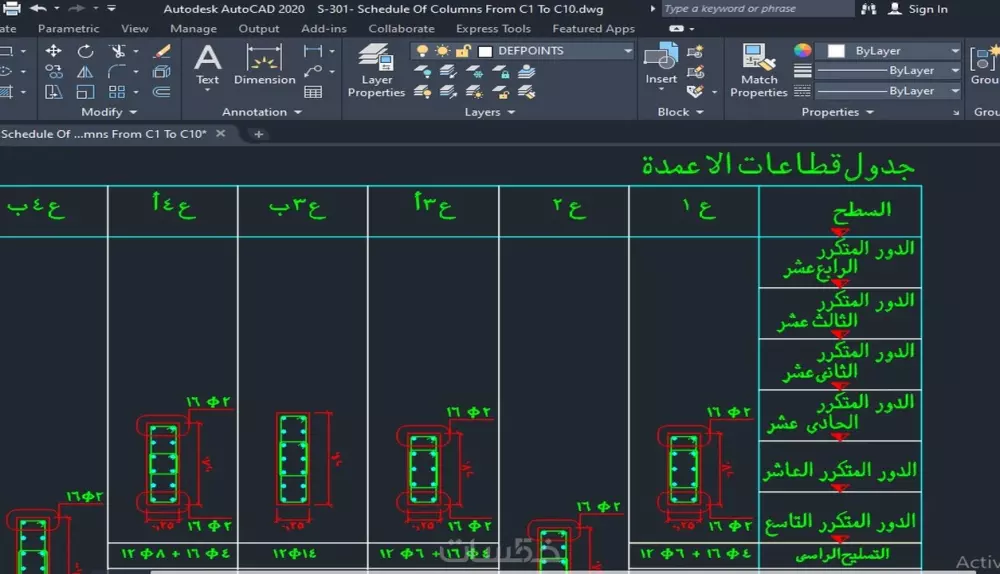
Task: Open the Parametric ribbon tab
Action: tap(68, 29)
